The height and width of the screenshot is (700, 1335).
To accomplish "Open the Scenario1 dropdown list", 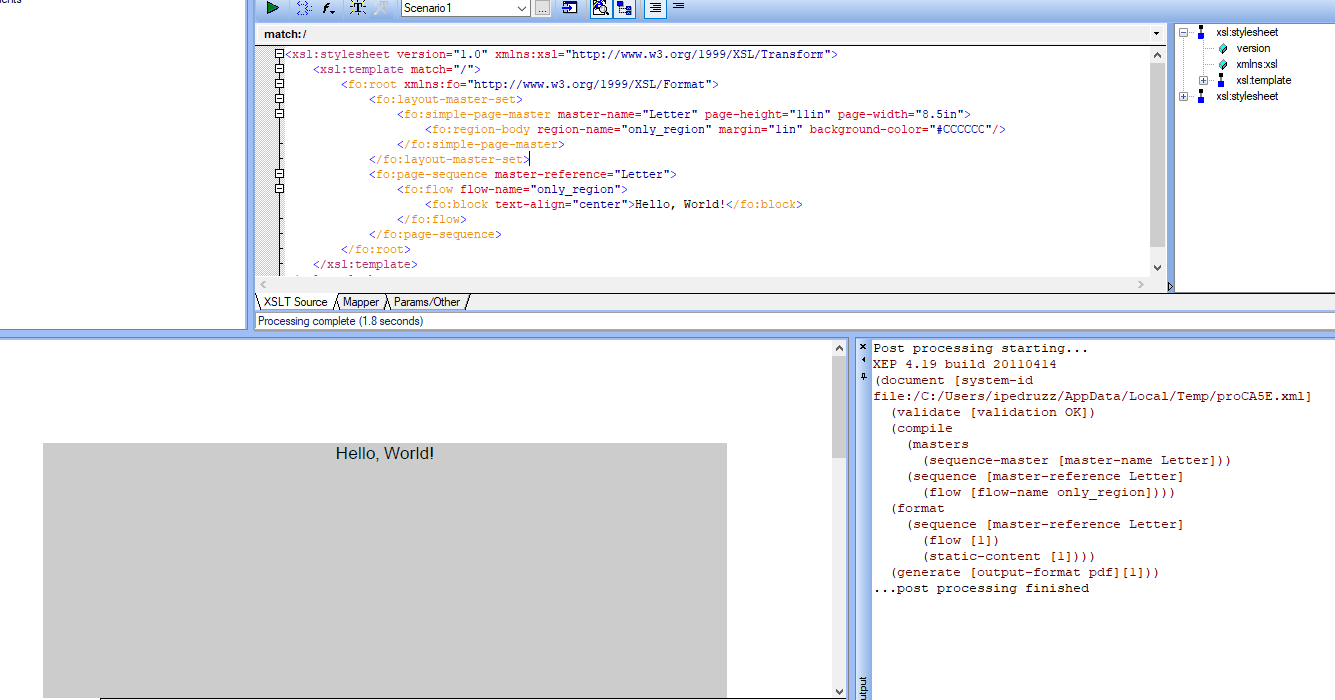I will [522, 8].
